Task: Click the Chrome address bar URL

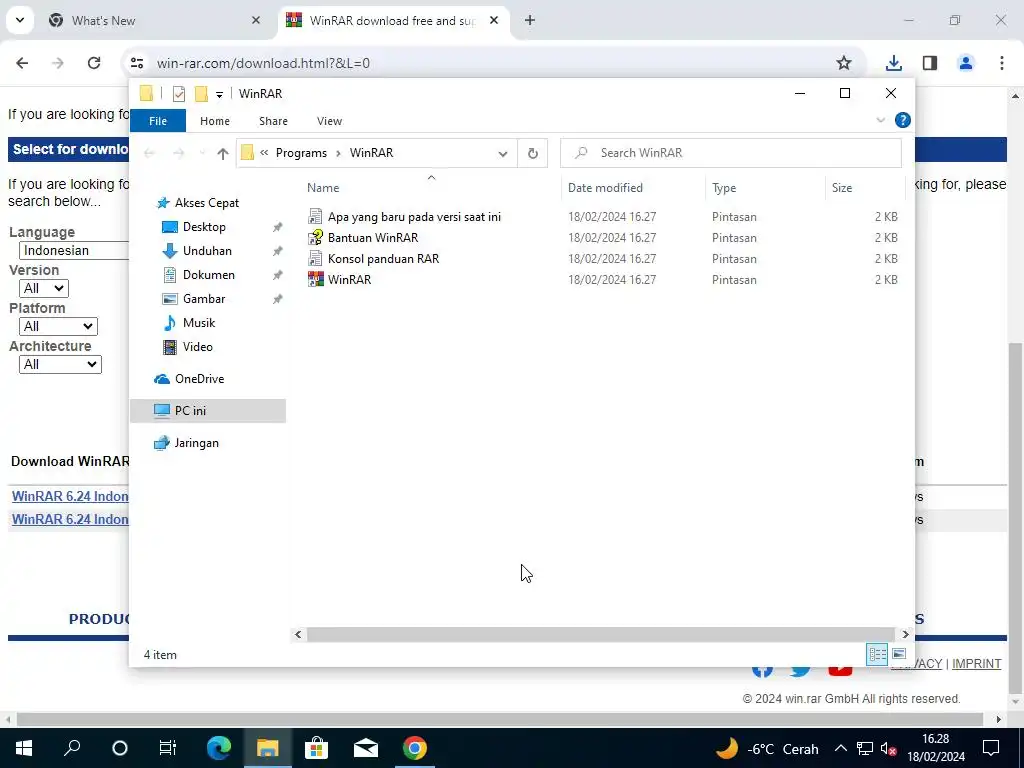Action: click(263, 63)
